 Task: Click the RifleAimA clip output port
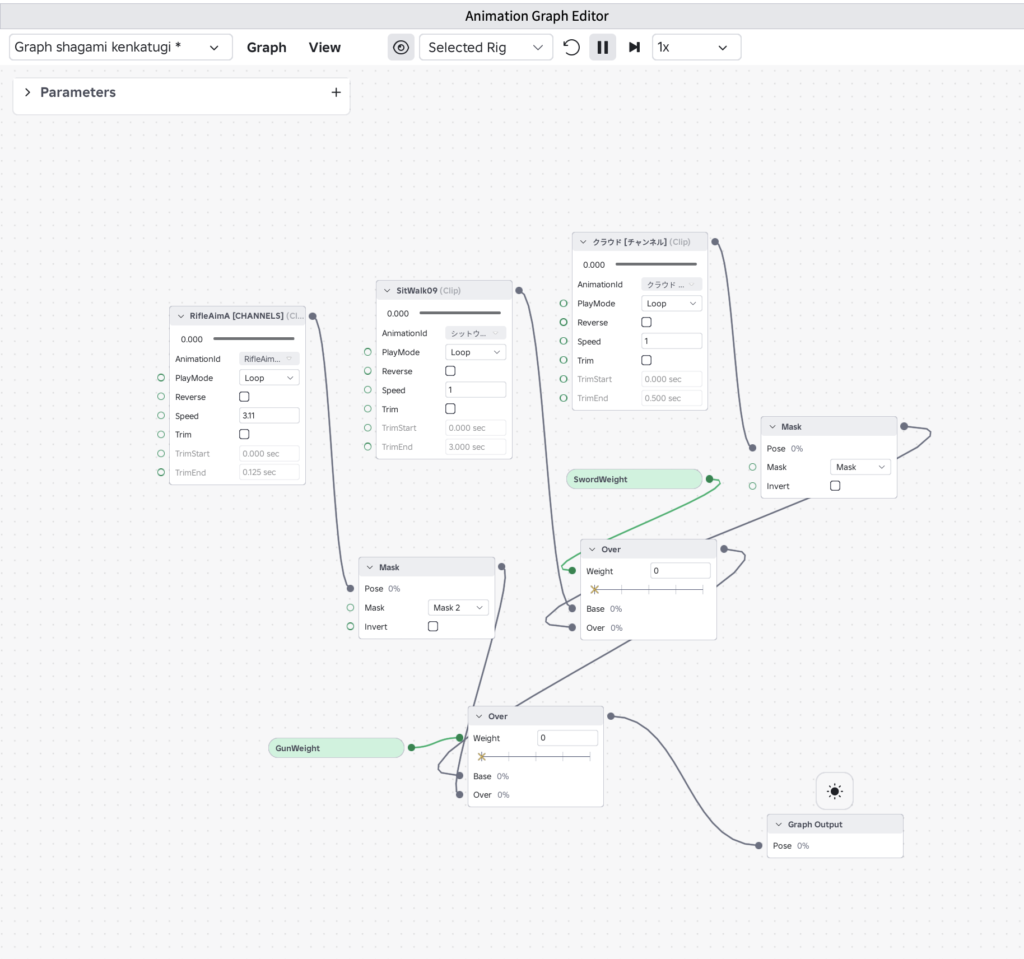pyautogui.click(x=313, y=316)
